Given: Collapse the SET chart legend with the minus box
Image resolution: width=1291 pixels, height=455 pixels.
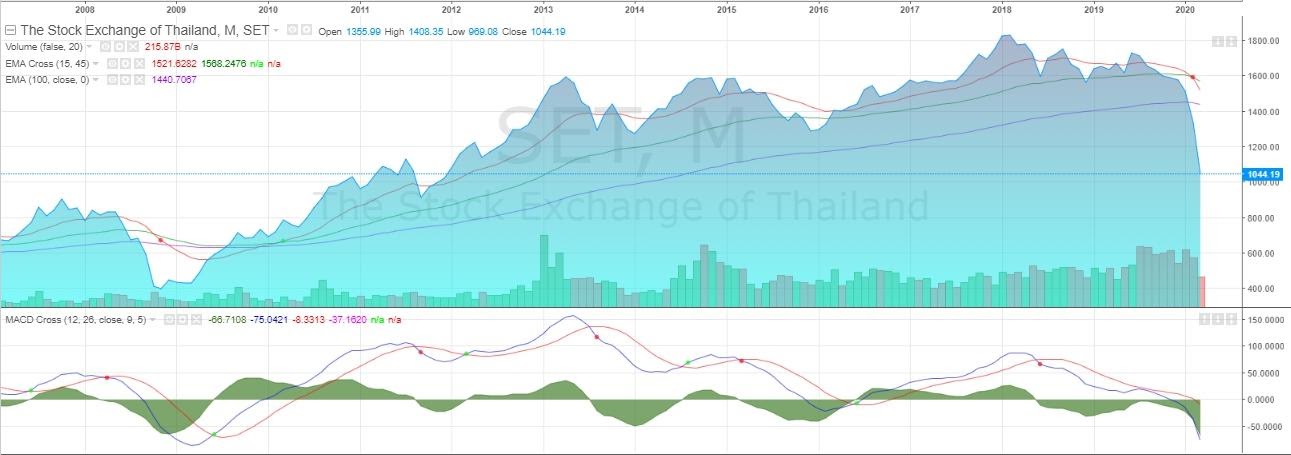Looking at the screenshot, I should coord(11,31).
